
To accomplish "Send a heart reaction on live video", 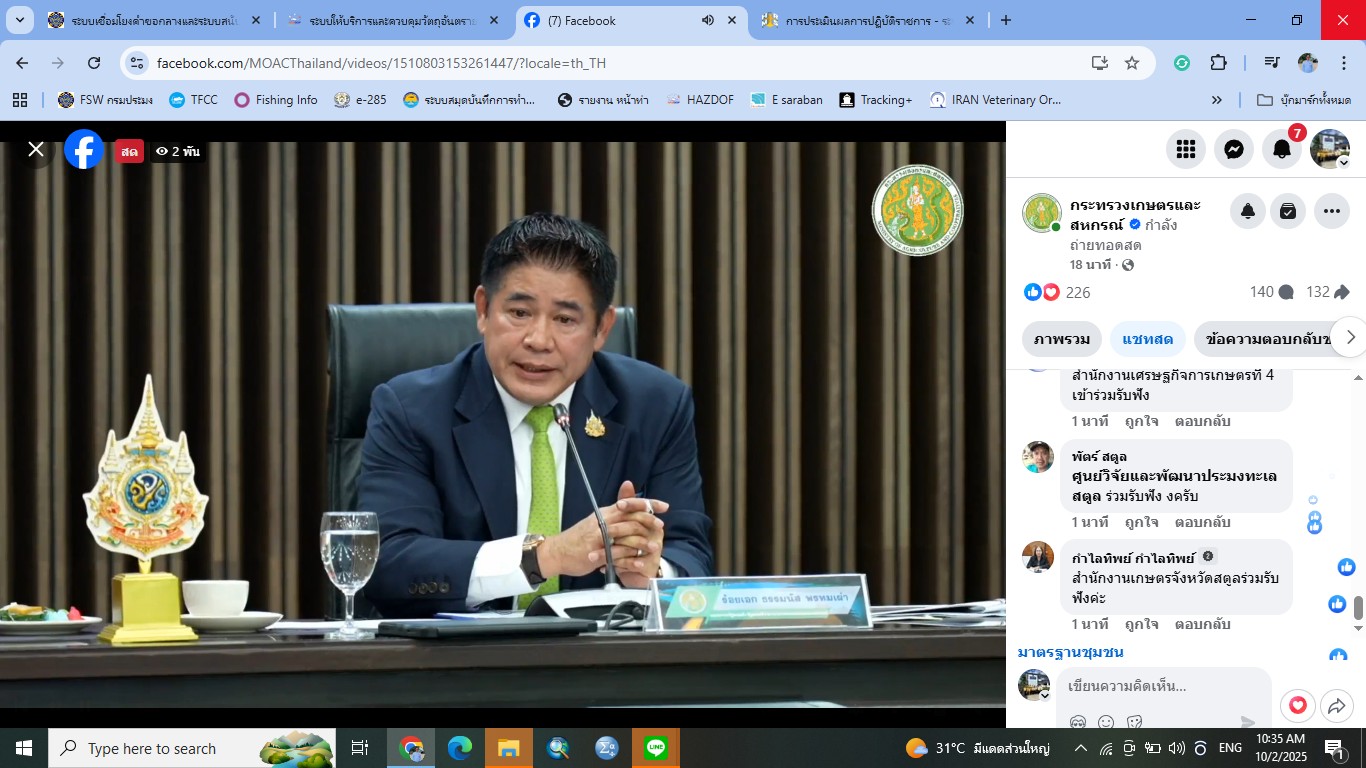I will tap(1297, 706).
